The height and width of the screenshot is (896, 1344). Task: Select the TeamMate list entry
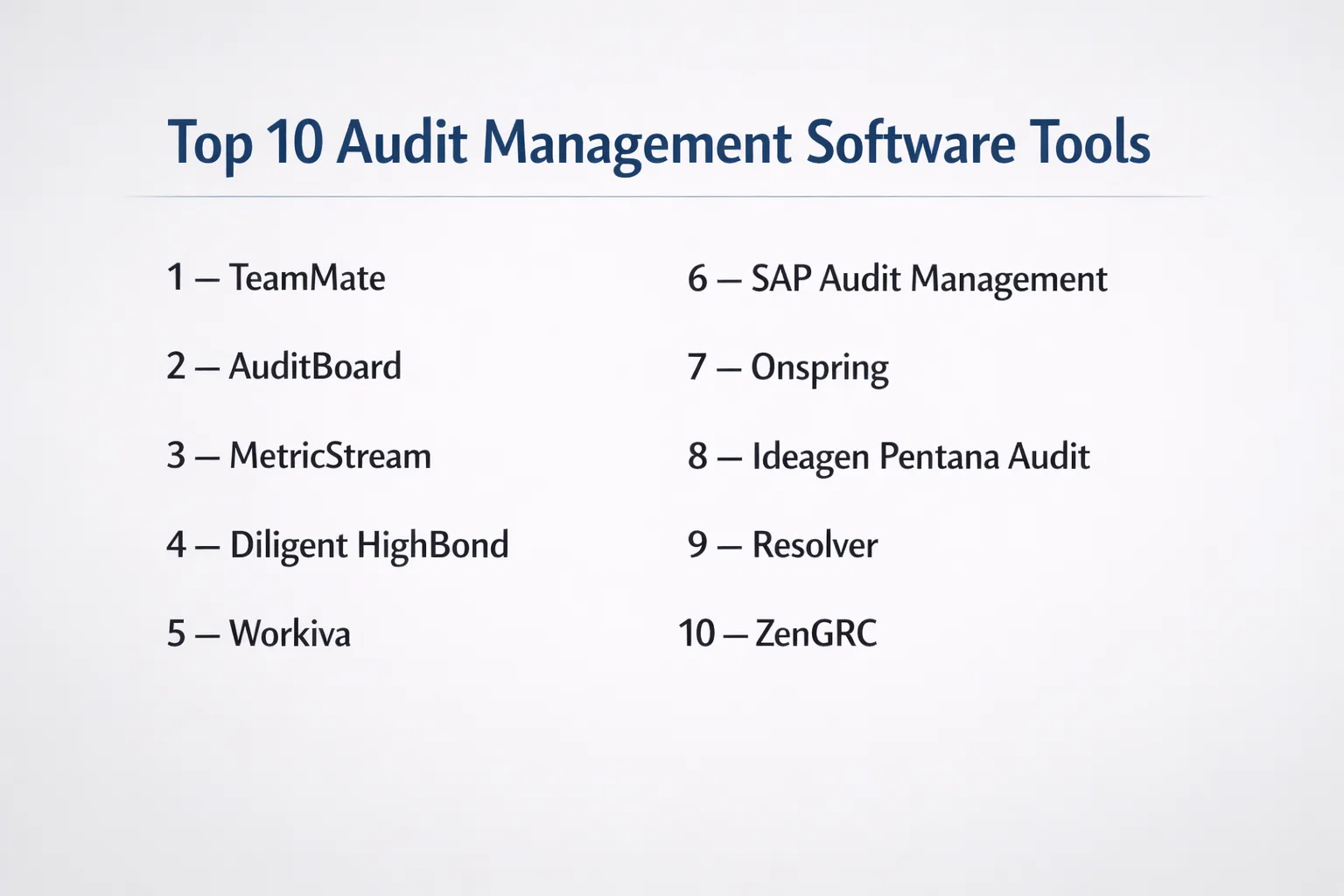pyautogui.click(x=306, y=278)
